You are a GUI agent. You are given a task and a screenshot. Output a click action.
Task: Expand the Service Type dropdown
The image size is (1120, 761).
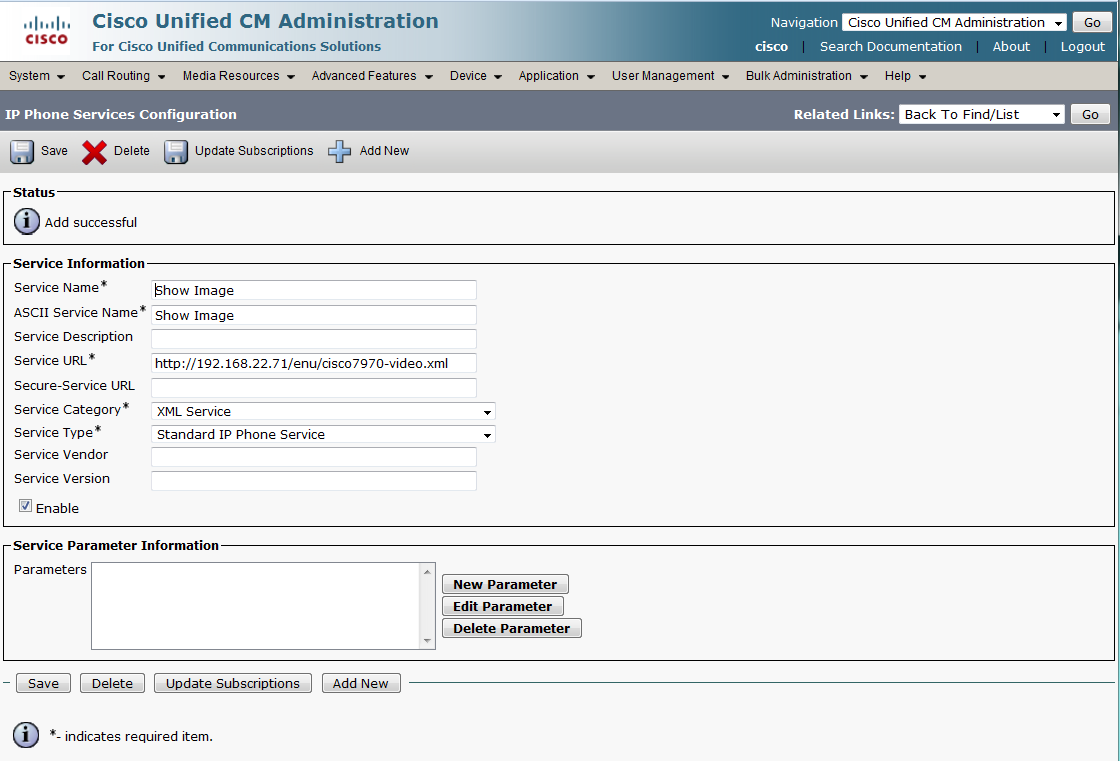[x=323, y=435]
